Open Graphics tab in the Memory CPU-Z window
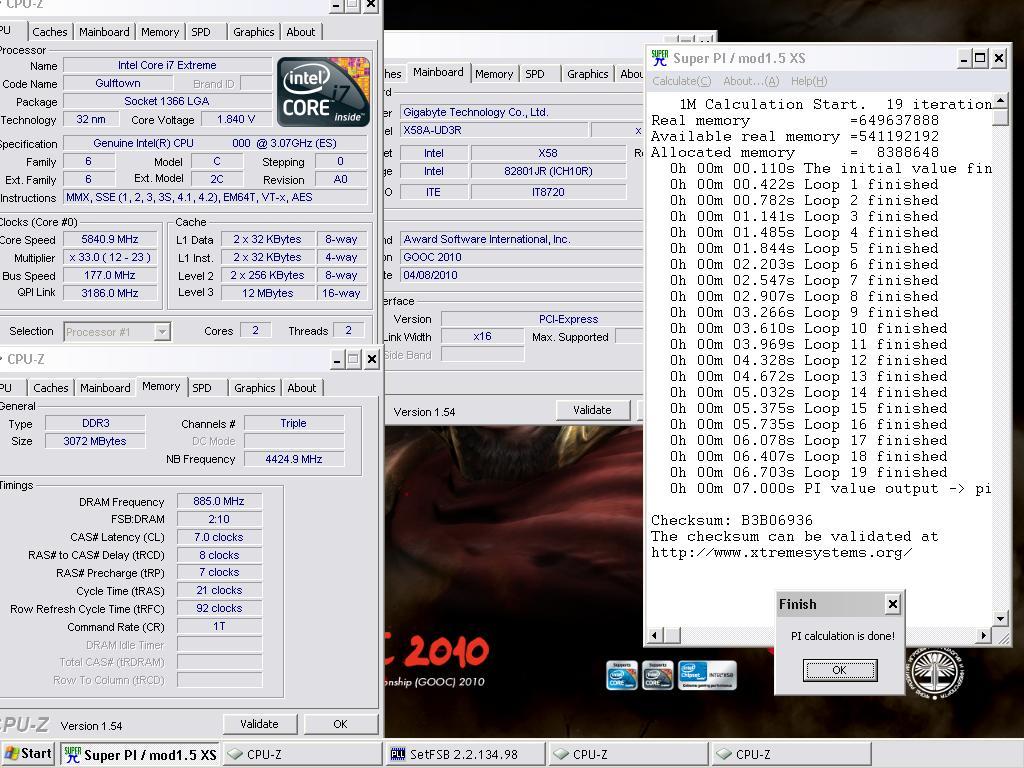Viewport: 1024px width, 768px height. 255,388
